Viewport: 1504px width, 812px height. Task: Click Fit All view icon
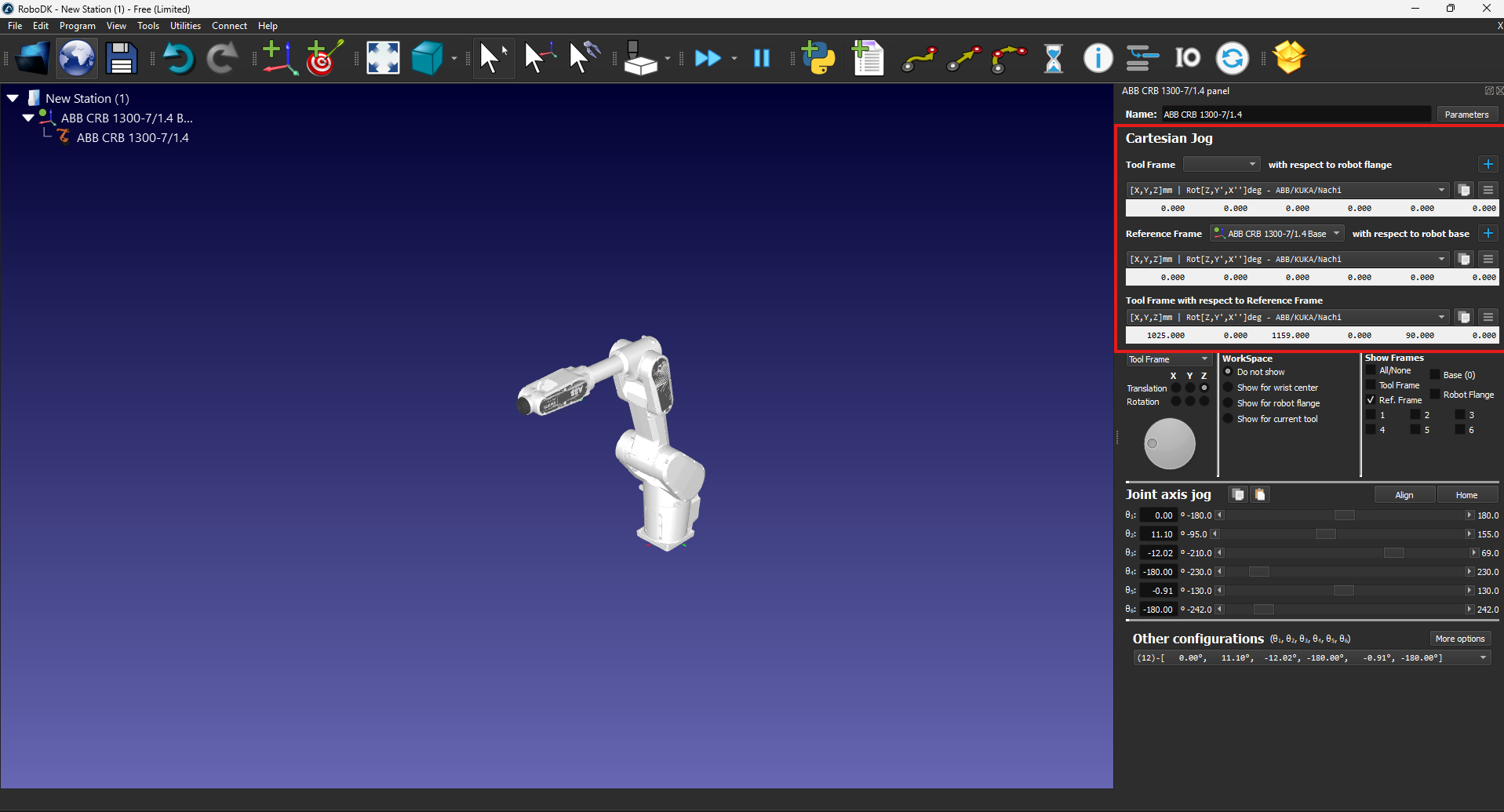[383, 58]
